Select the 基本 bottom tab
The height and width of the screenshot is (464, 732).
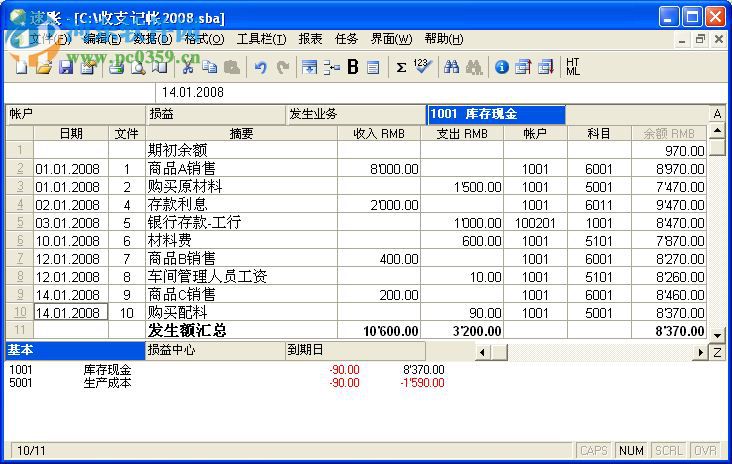click(75, 350)
